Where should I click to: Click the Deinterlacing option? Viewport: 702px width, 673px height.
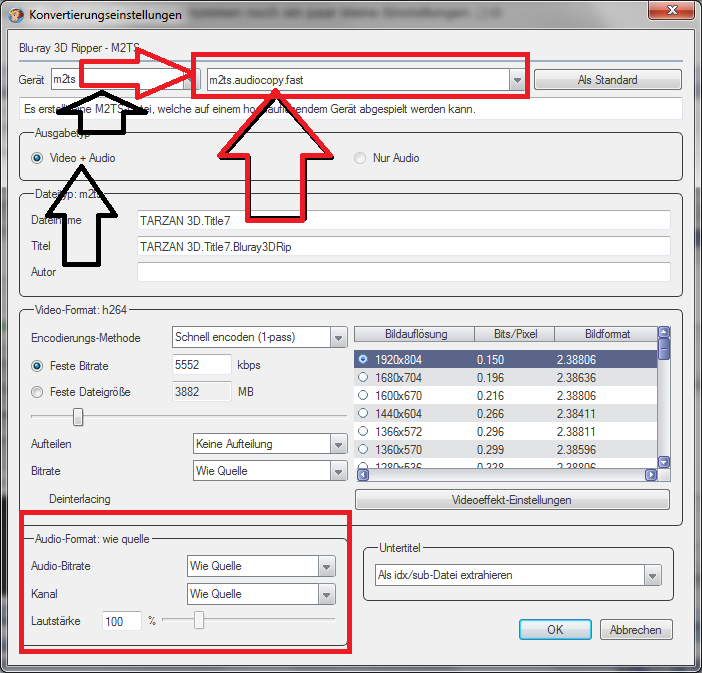(x=79, y=499)
